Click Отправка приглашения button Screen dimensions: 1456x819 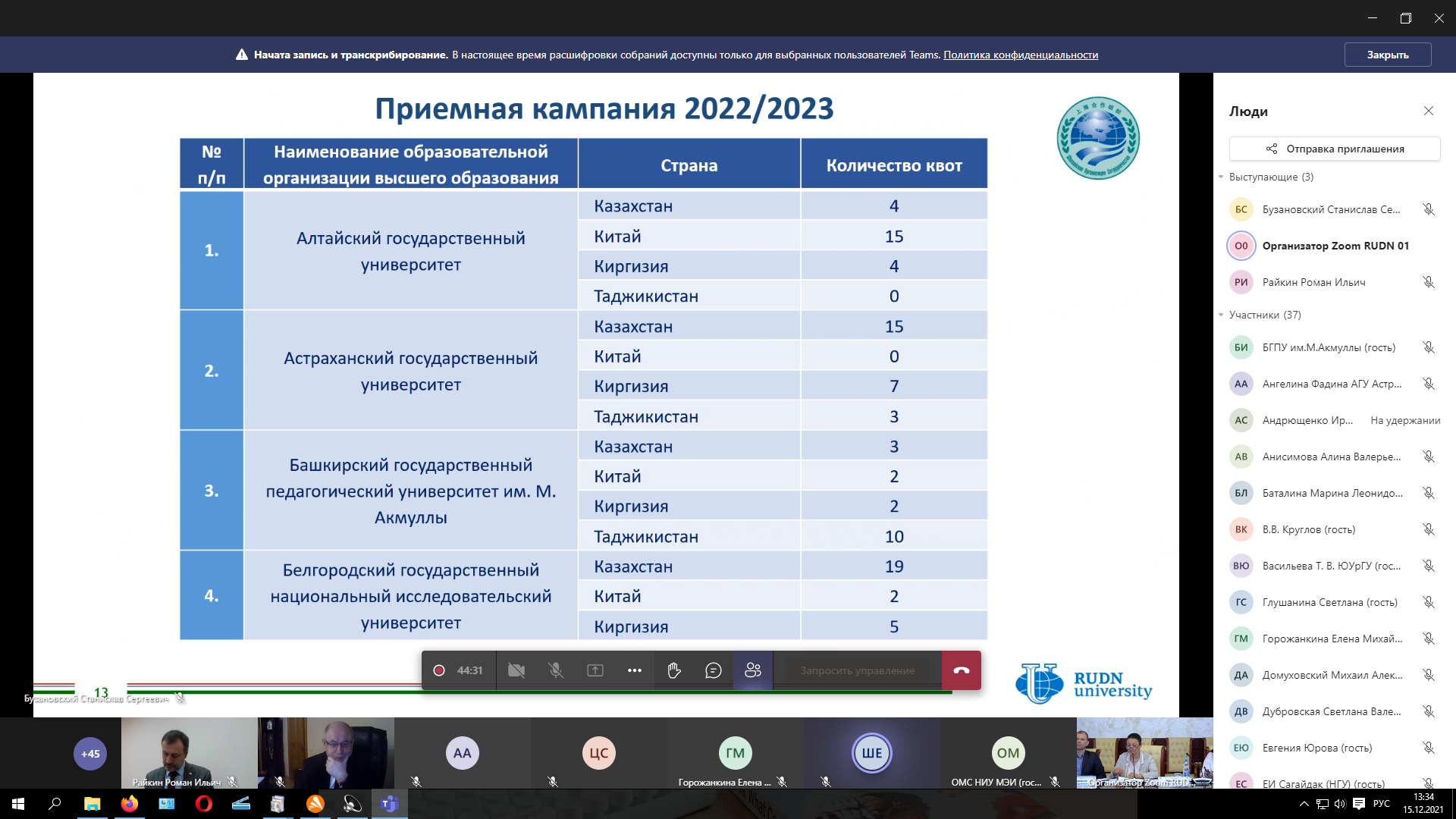[1335, 149]
